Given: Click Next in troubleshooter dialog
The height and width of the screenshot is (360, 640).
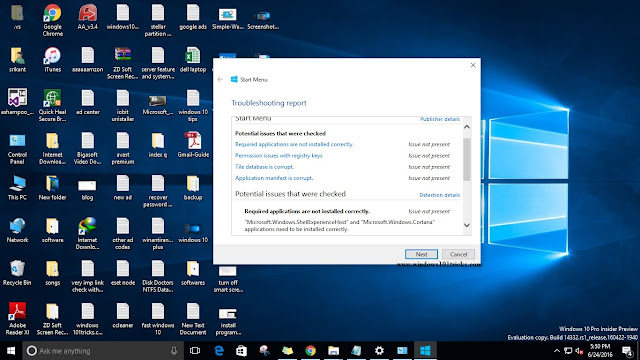Looking at the screenshot, I should (x=421, y=254).
